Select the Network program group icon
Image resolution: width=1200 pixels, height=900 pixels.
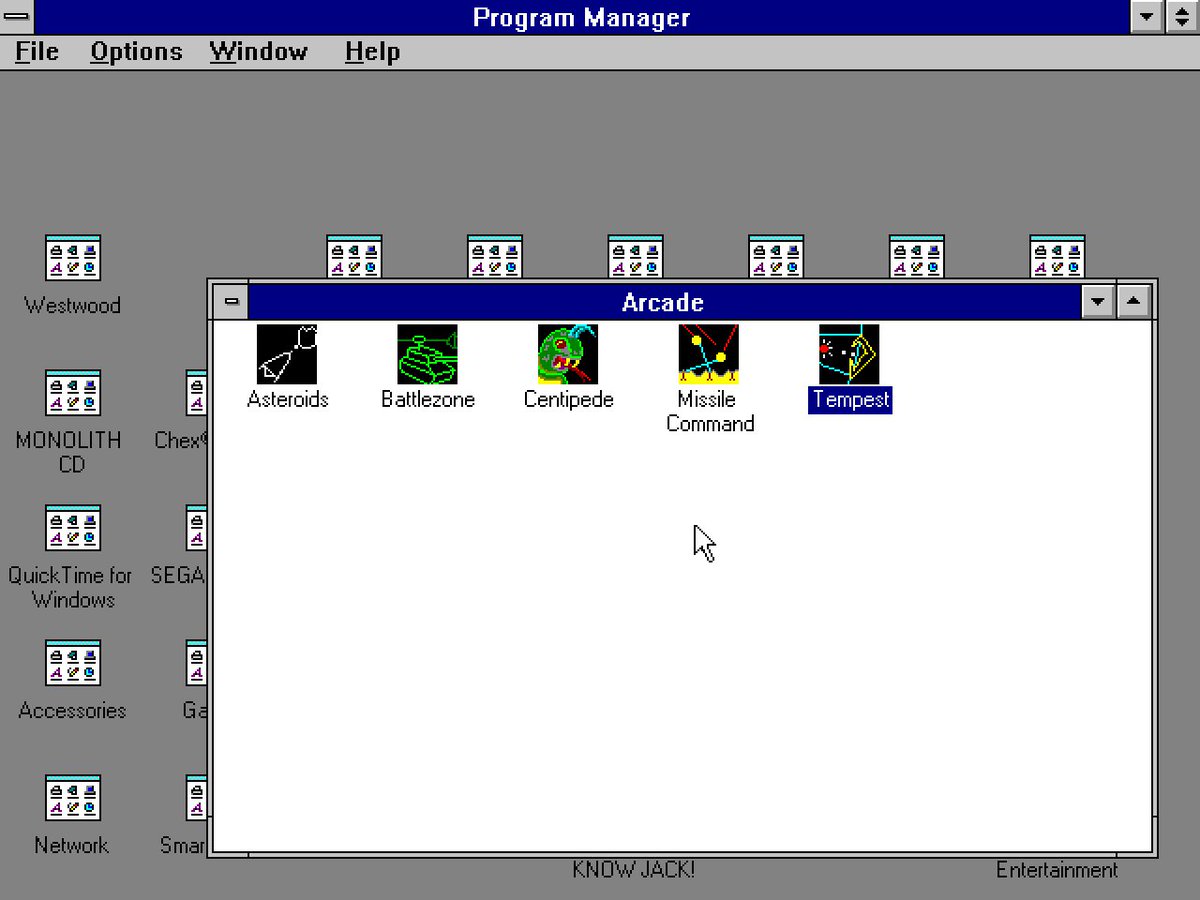(73, 798)
